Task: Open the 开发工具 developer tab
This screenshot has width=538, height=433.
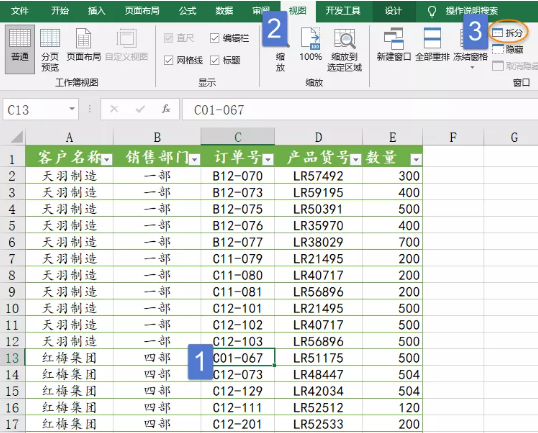Action: tap(343, 11)
